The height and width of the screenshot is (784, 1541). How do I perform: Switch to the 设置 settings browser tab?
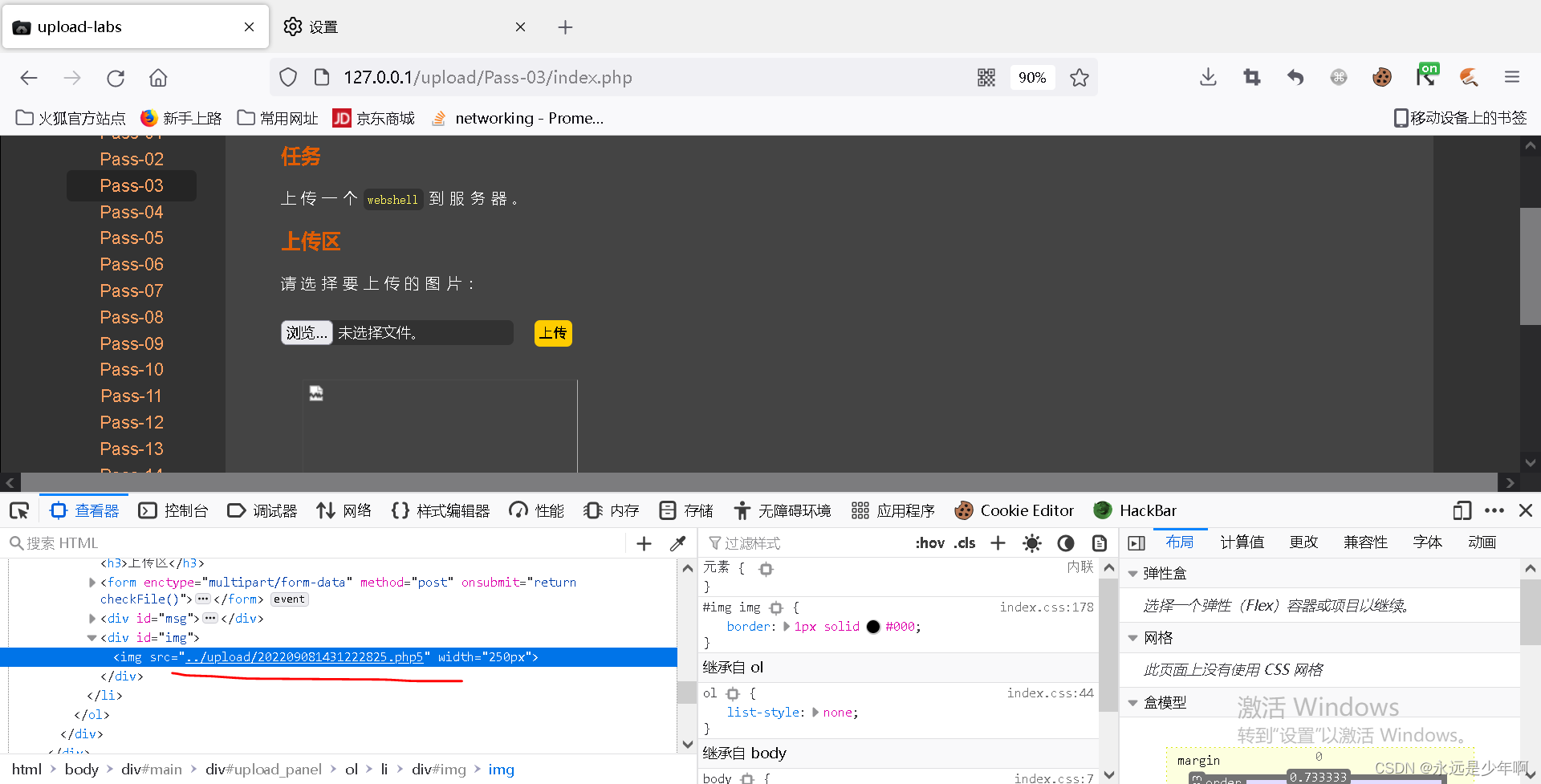pos(405,27)
